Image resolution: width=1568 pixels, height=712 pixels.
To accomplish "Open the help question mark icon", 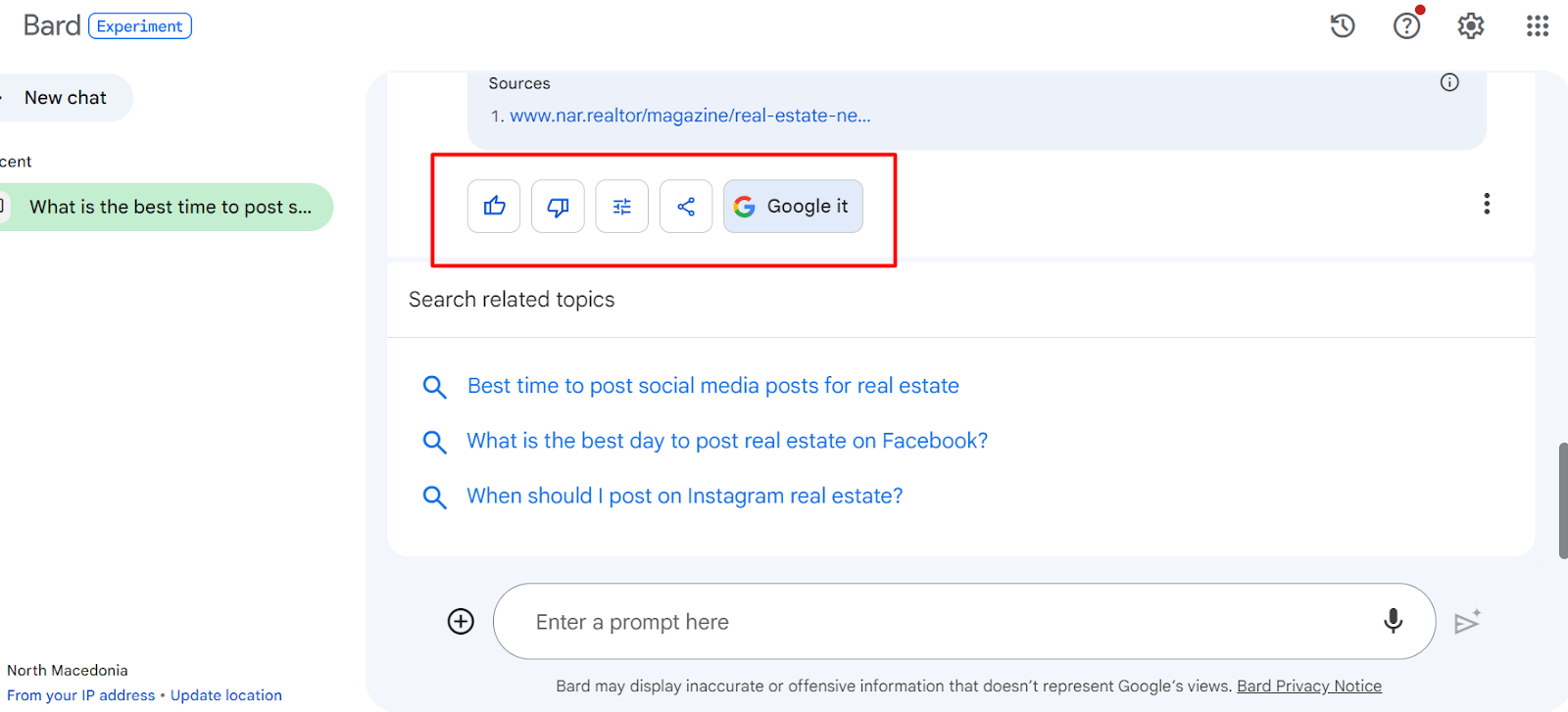I will click(1407, 25).
